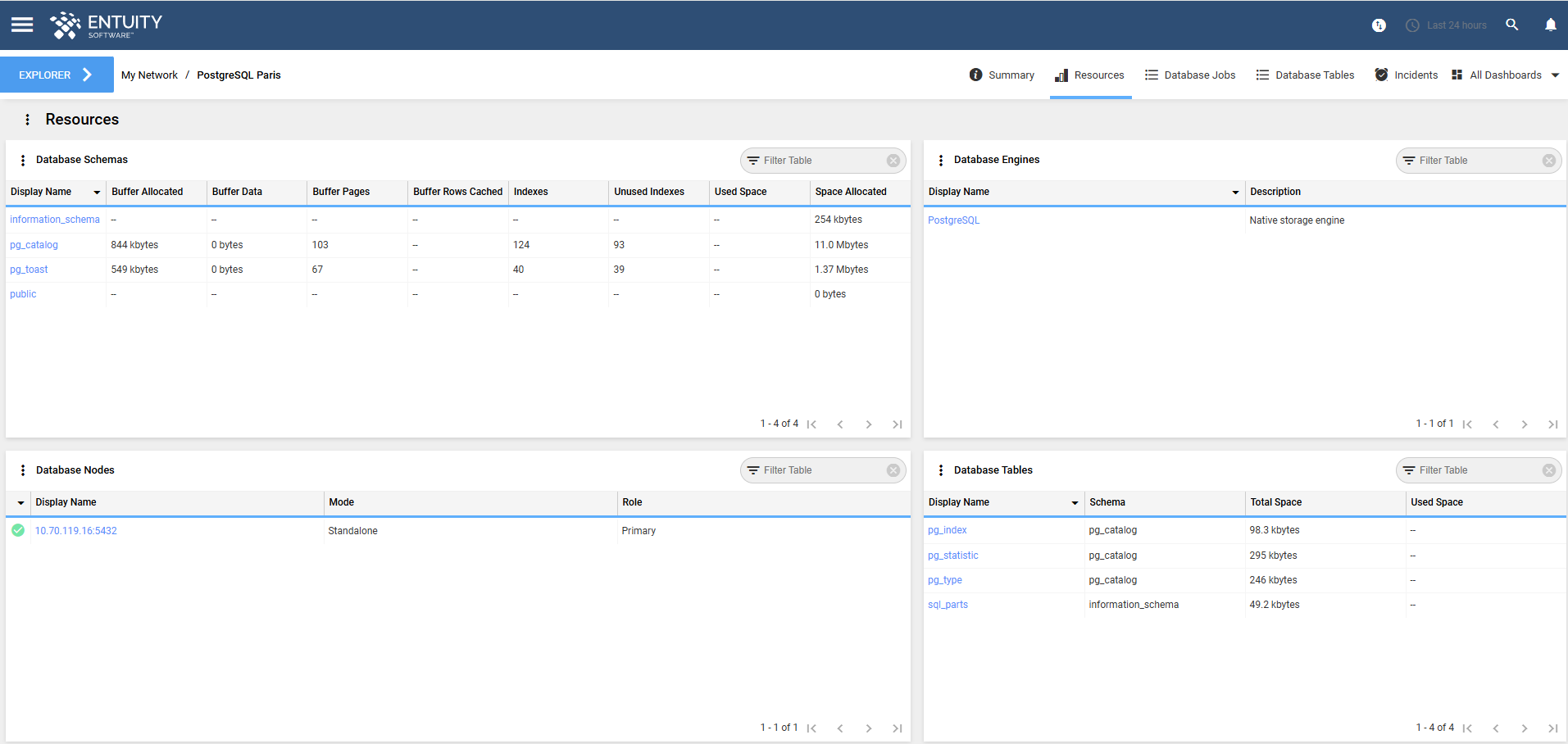Go to last page in Database Engines
The image size is (1568, 744).
coord(1553,424)
